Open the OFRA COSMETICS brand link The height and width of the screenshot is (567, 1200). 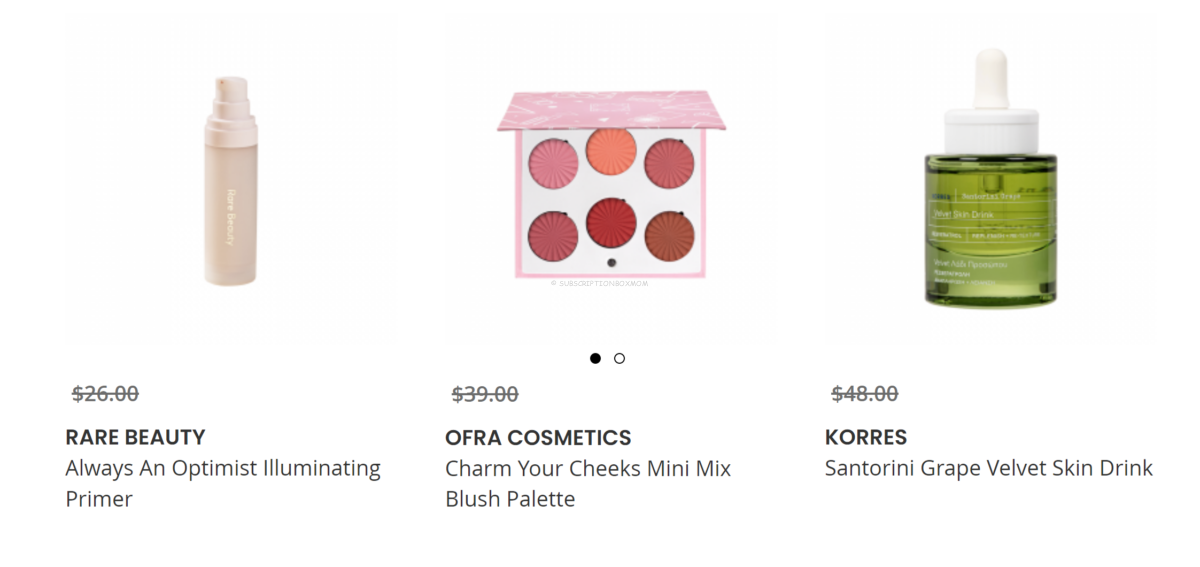click(x=538, y=437)
